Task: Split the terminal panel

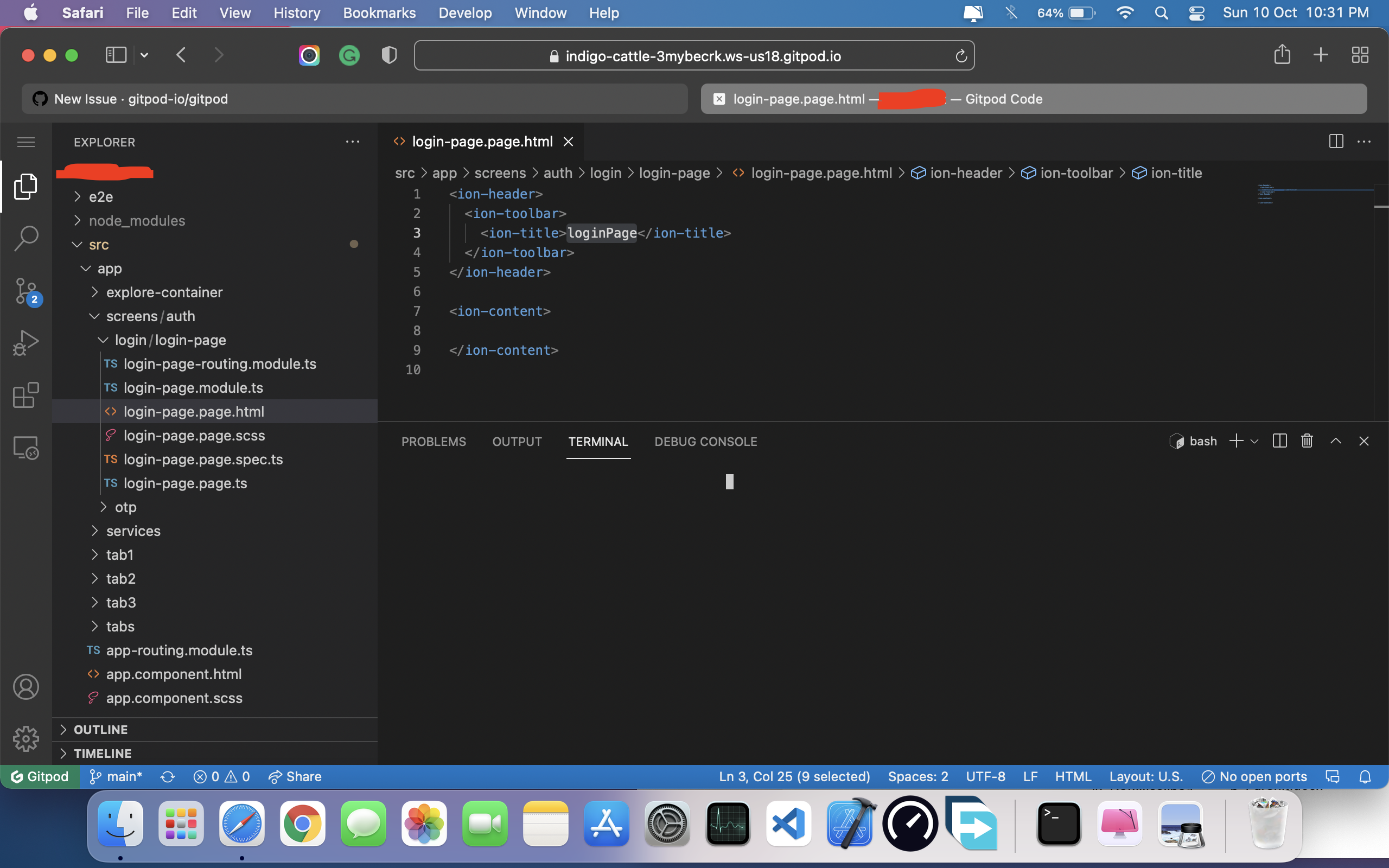Action: (x=1279, y=441)
